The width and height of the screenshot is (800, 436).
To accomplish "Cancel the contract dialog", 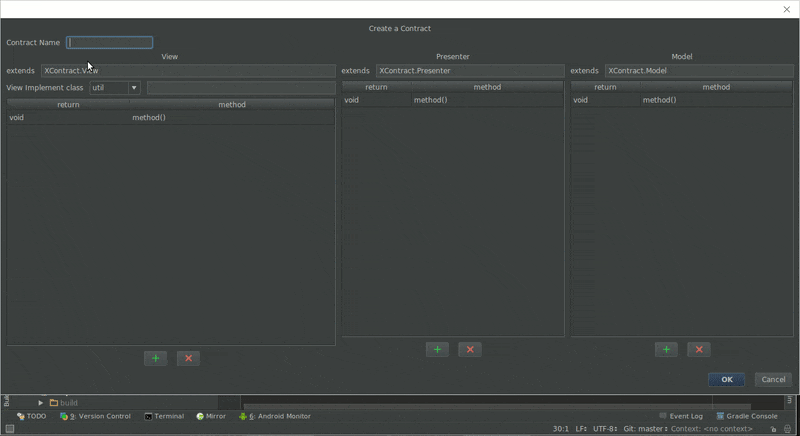I will tap(773, 379).
